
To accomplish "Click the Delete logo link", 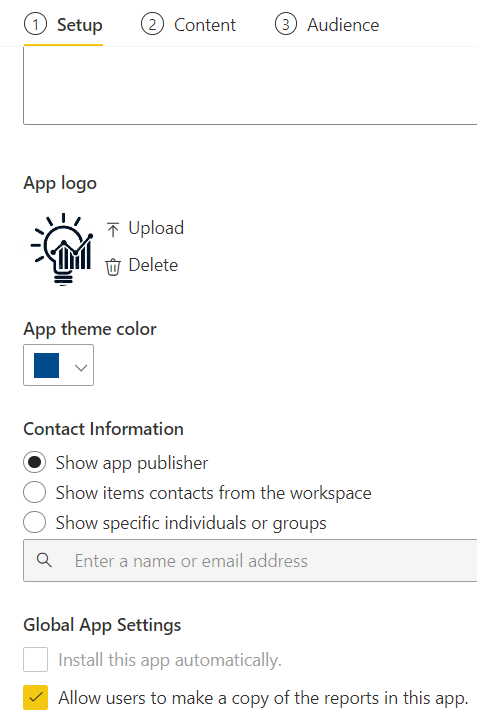I will click(x=153, y=265).
